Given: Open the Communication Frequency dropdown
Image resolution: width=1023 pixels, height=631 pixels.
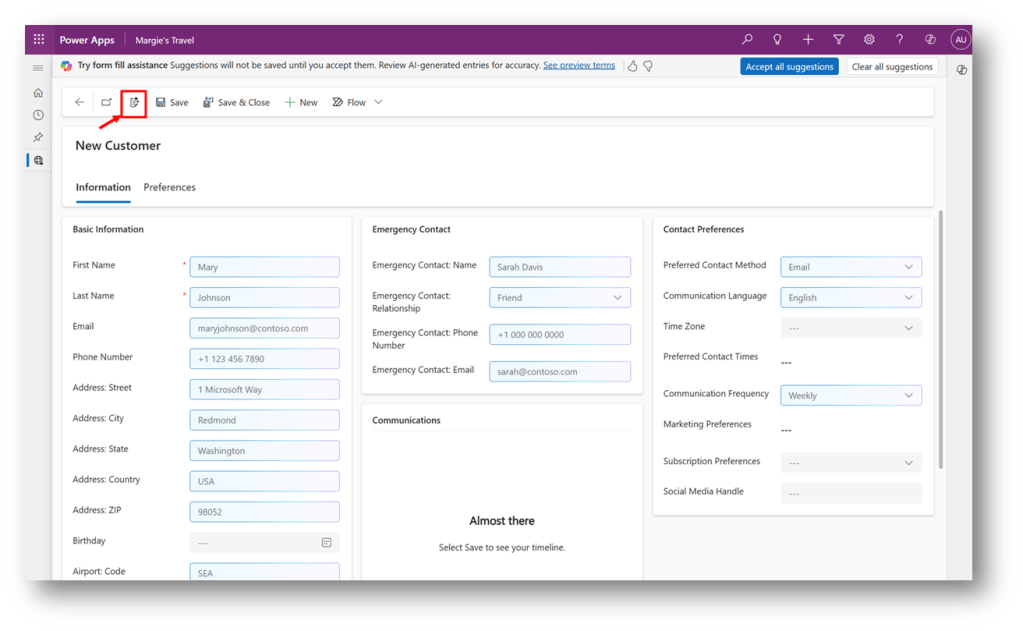Looking at the screenshot, I should [908, 395].
